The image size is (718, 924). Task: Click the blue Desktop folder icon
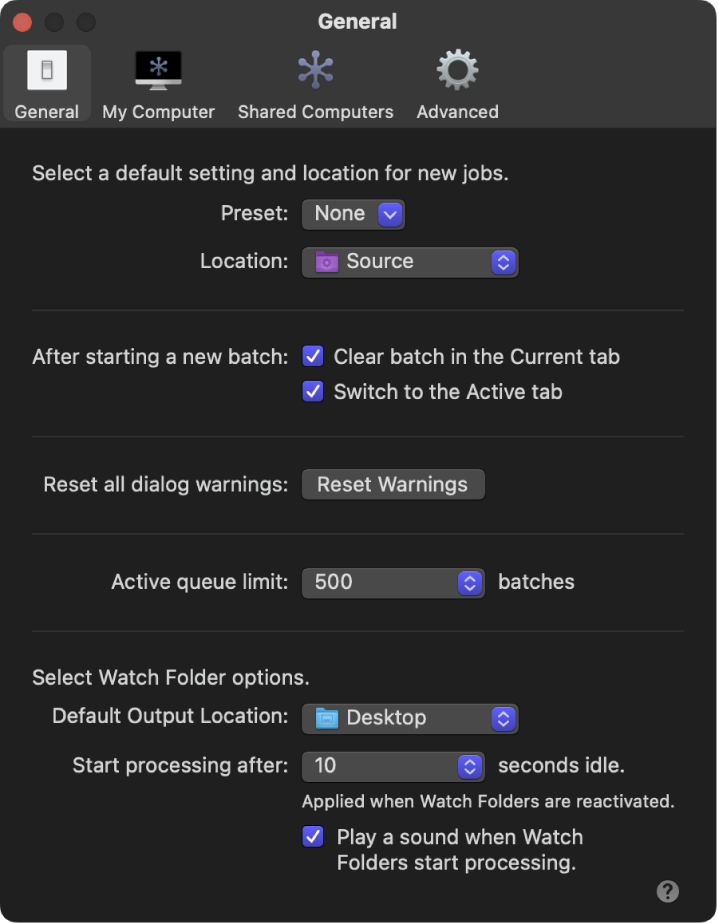coord(327,718)
